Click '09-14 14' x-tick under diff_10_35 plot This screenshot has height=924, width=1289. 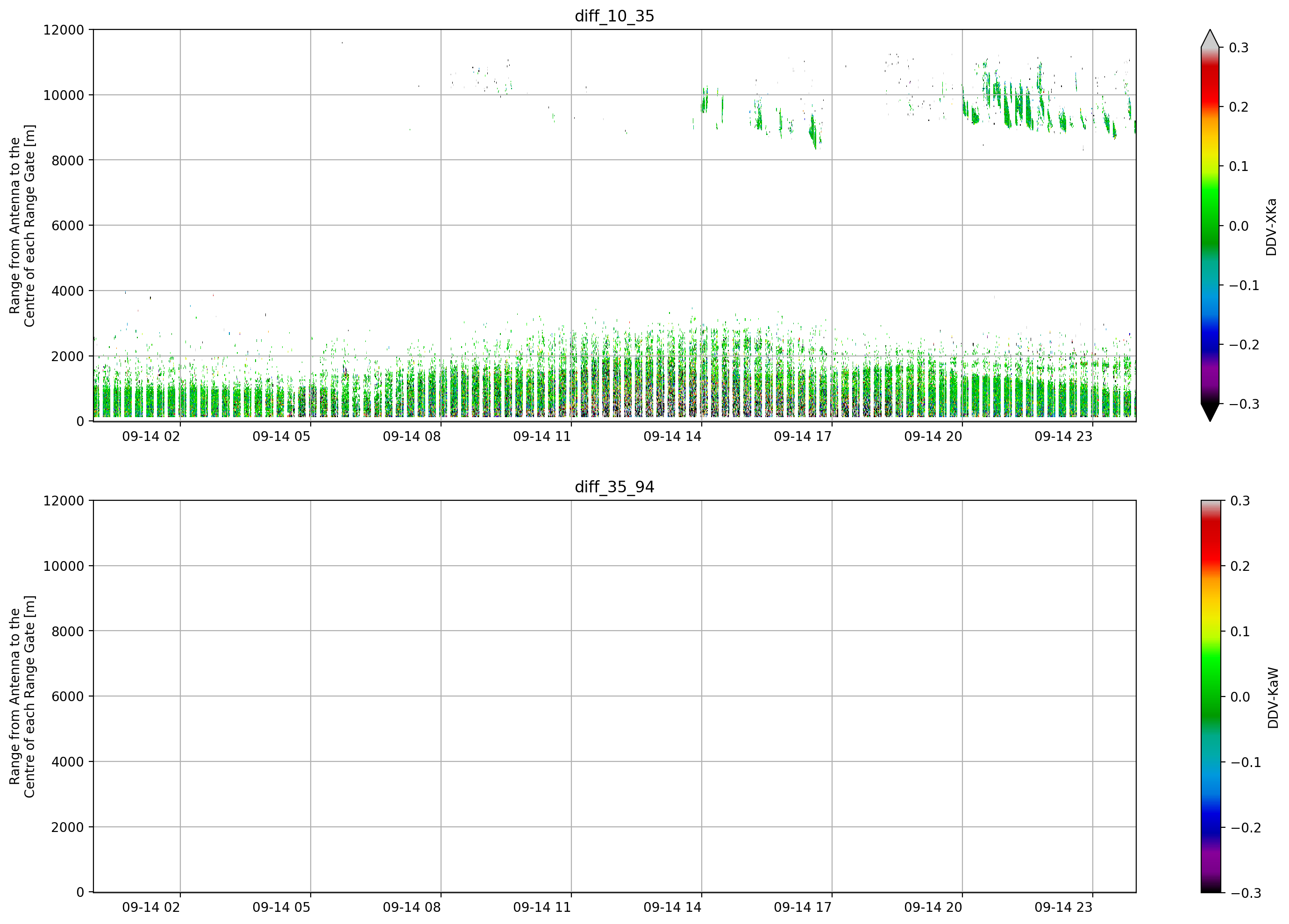672,436
